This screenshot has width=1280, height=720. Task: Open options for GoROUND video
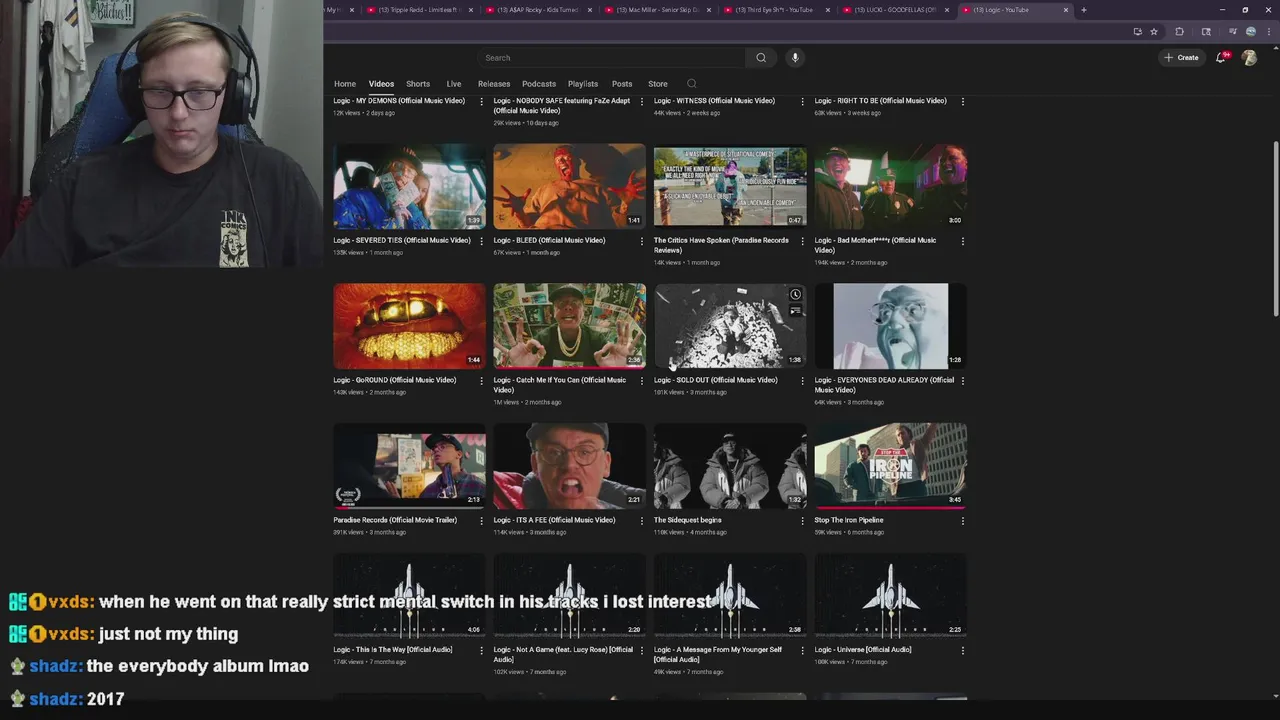point(481,381)
